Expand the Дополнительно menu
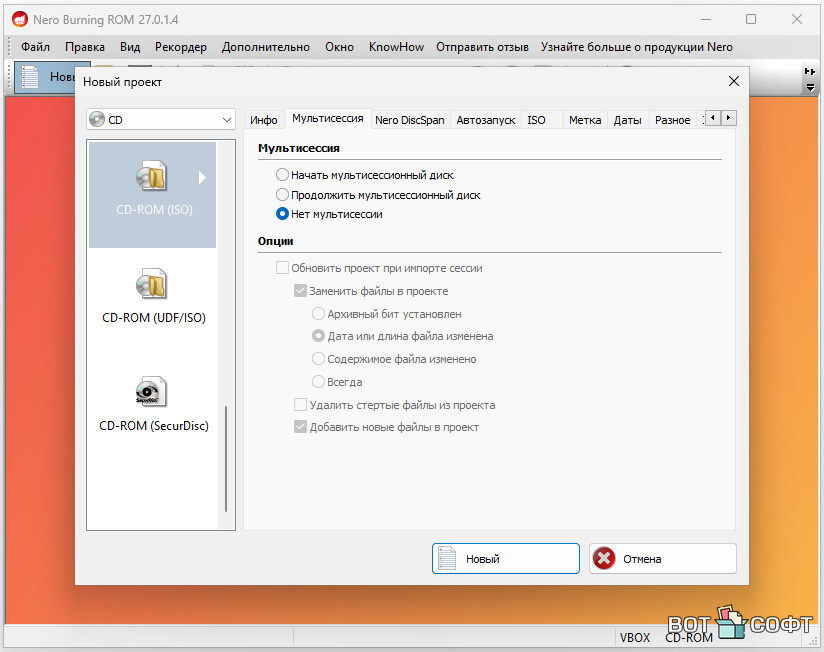Image resolution: width=824 pixels, height=652 pixels. (266, 47)
